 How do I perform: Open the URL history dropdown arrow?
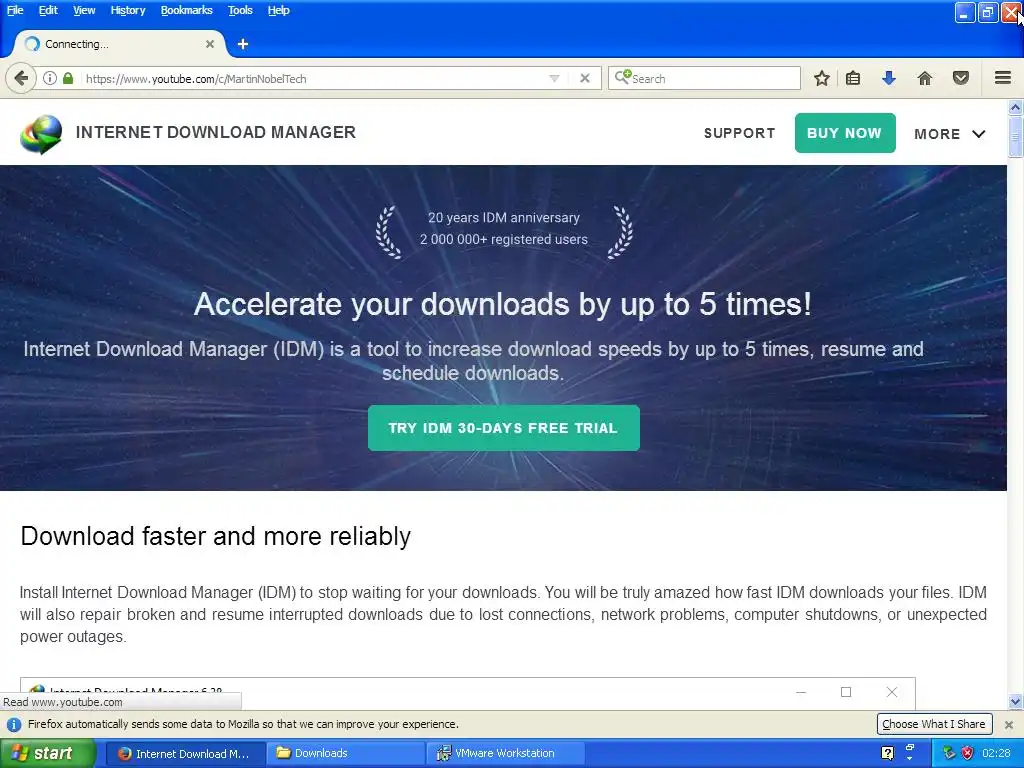[x=554, y=78]
